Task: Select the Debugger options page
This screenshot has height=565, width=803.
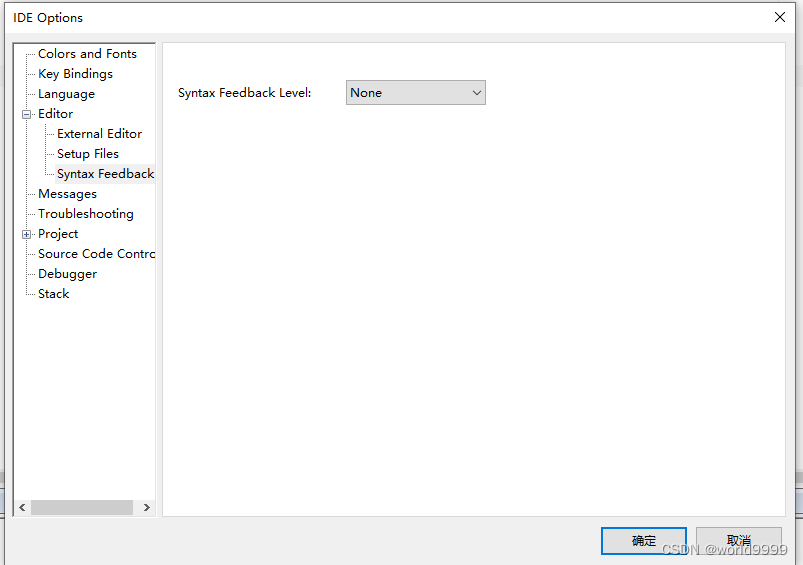Action: click(67, 274)
